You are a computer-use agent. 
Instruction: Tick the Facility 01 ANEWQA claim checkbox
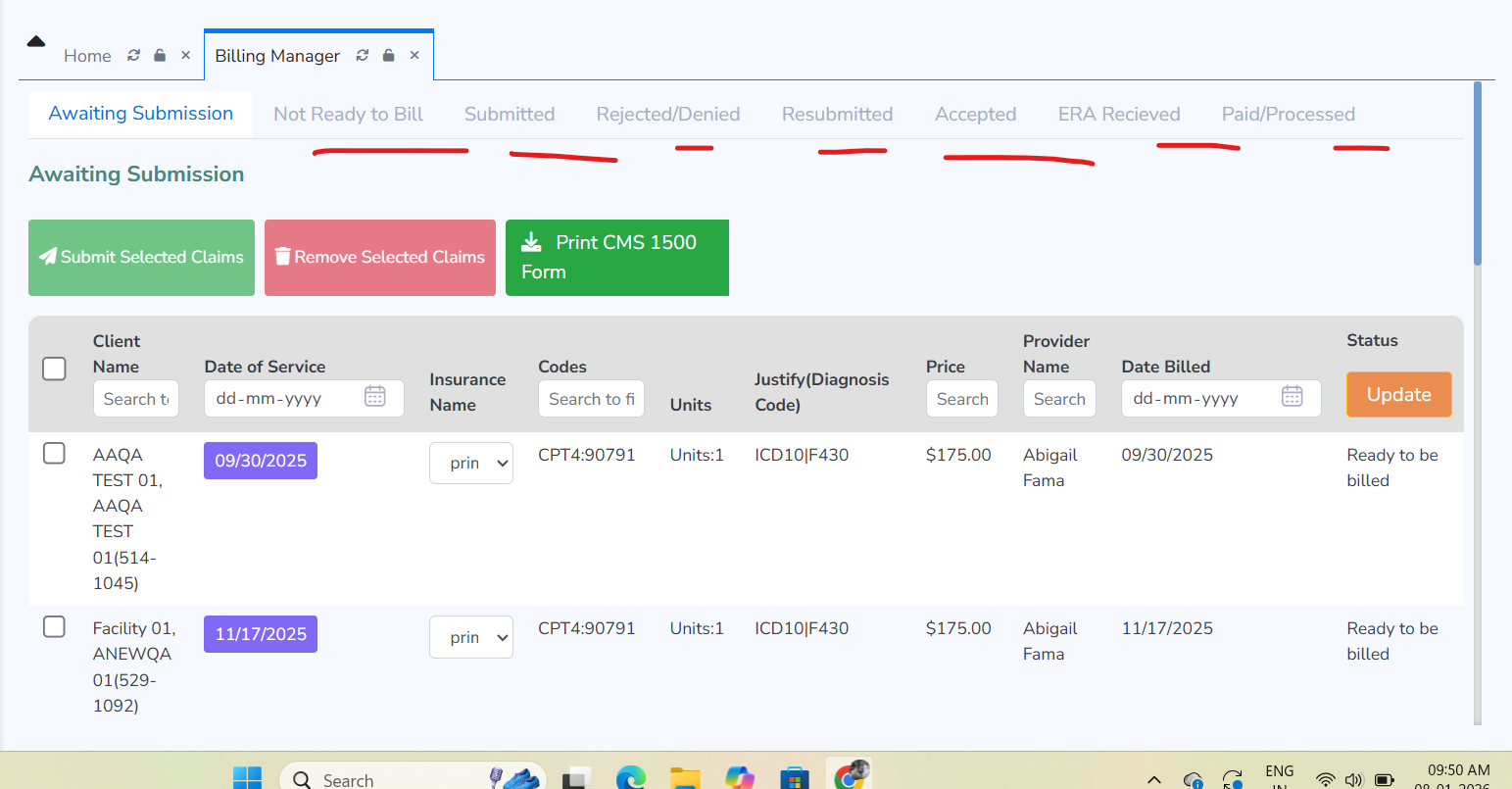click(x=55, y=626)
